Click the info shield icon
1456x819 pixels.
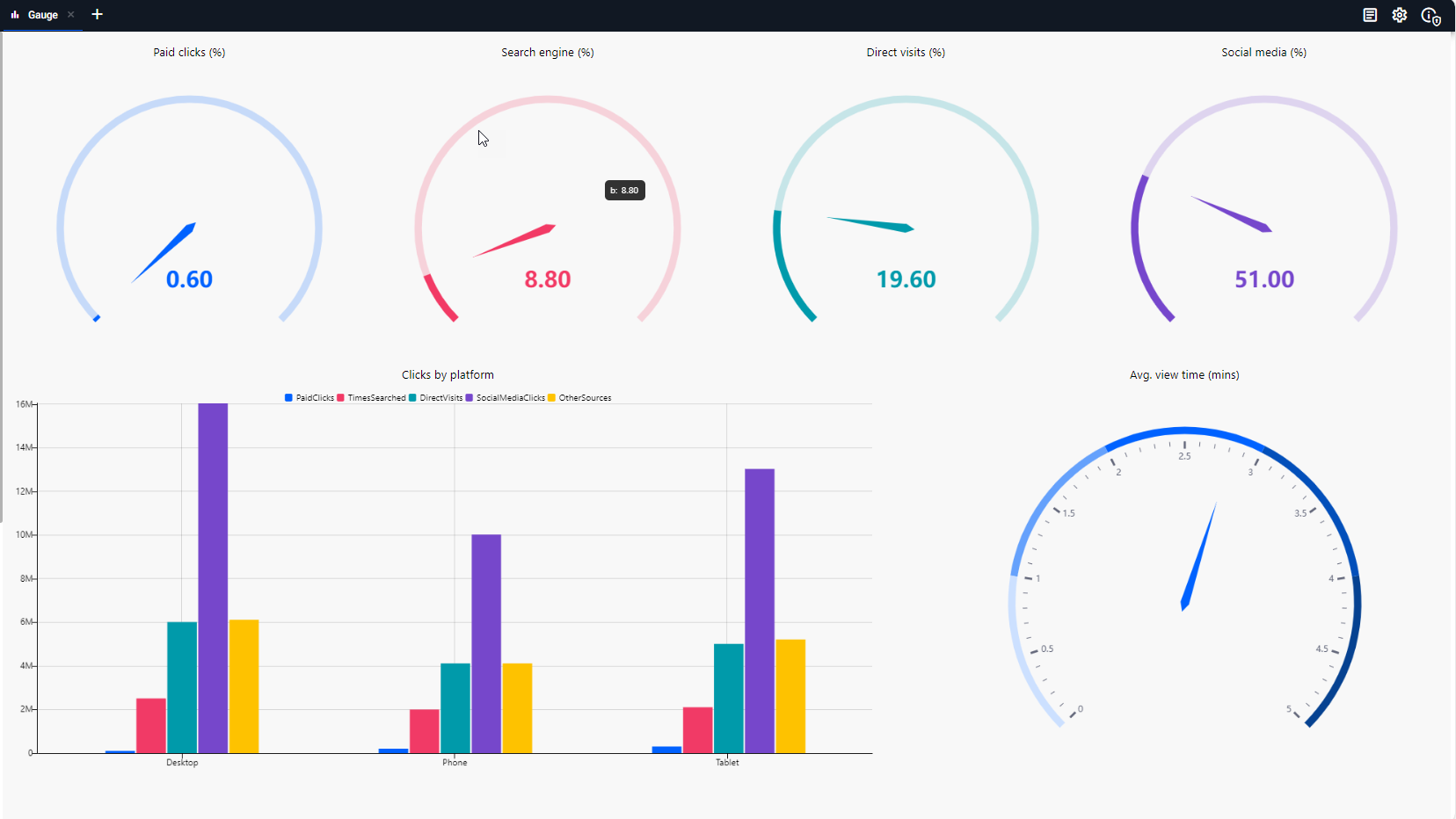pyautogui.click(x=1431, y=16)
